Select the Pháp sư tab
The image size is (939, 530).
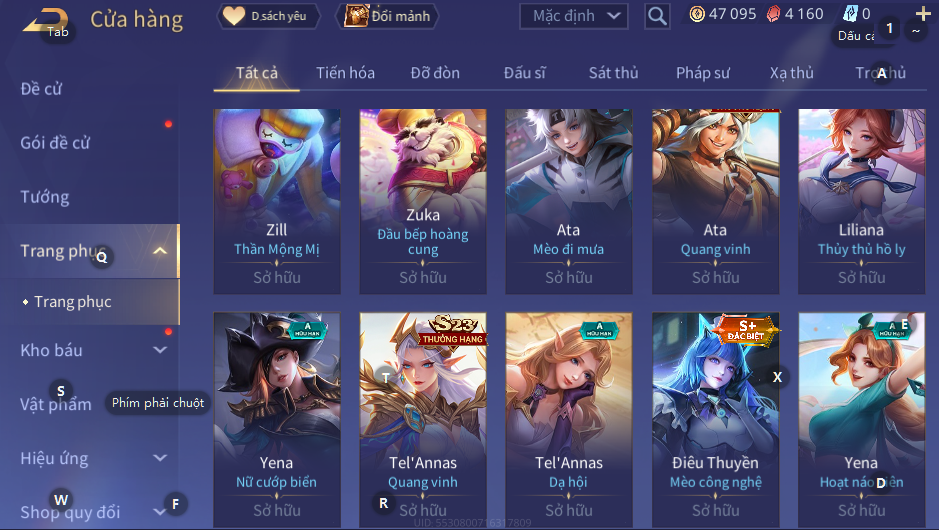(703, 73)
